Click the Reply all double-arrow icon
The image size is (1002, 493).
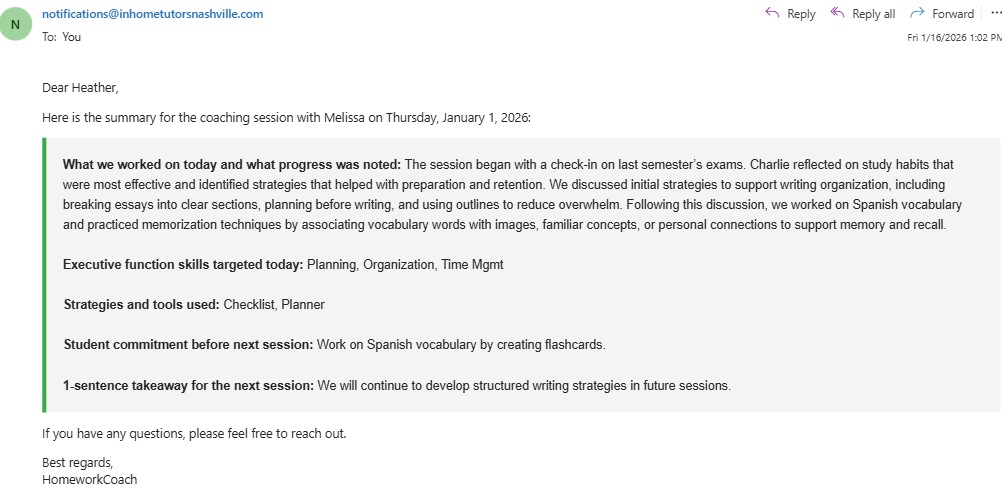tap(837, 13)
